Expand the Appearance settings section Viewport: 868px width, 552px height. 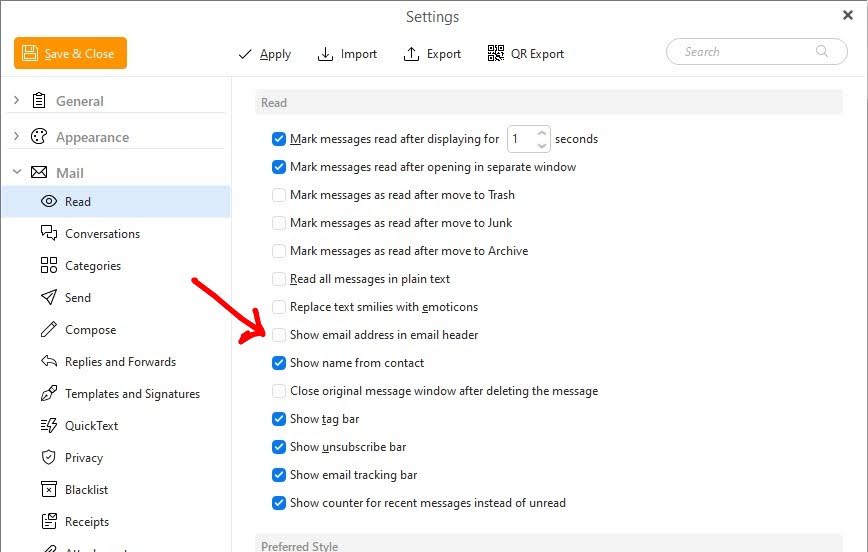17,137
